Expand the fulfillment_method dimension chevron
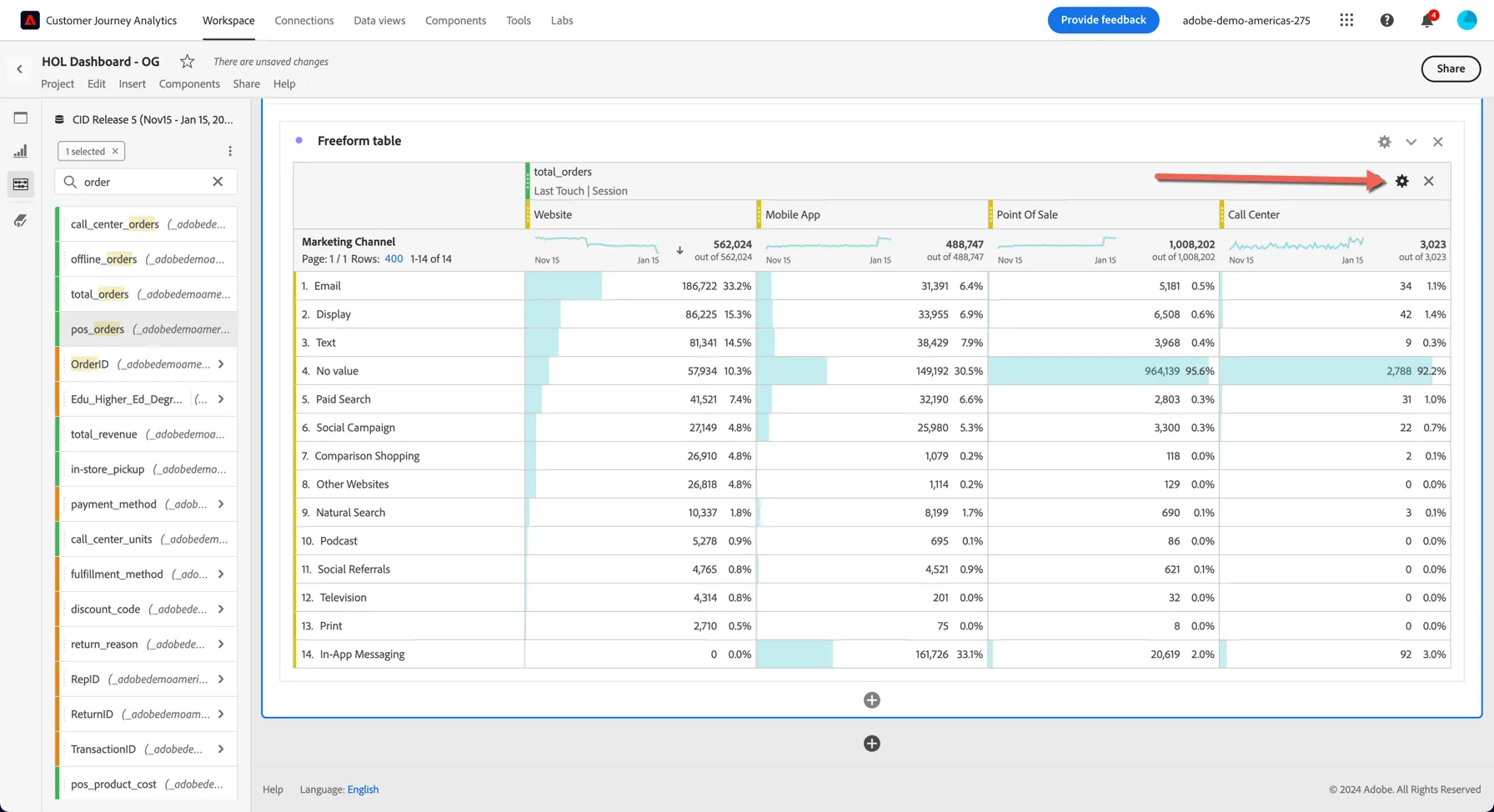The width and height of the screenshot is (1494, 812). point(221,574)
